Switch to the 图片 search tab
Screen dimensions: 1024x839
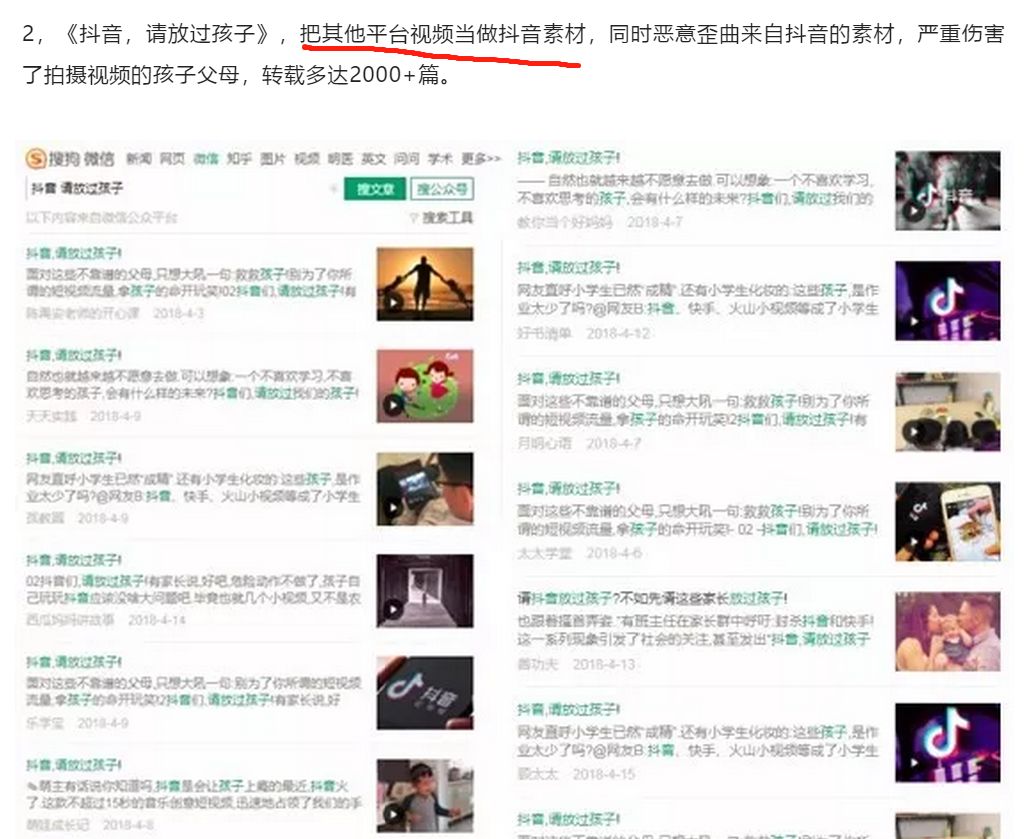click(x=272, y=159)
